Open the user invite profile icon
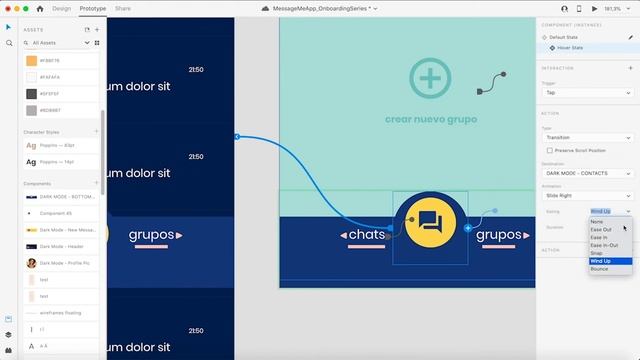The width and height of the screenshot is (640, 360). click(x=564, y=9)
